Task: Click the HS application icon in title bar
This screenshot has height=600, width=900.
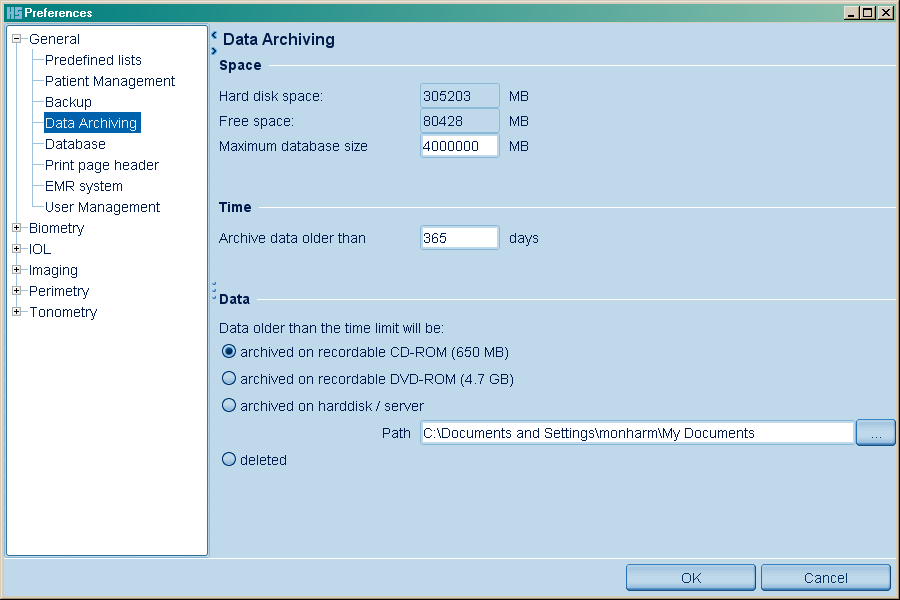Action: (13, 13)
